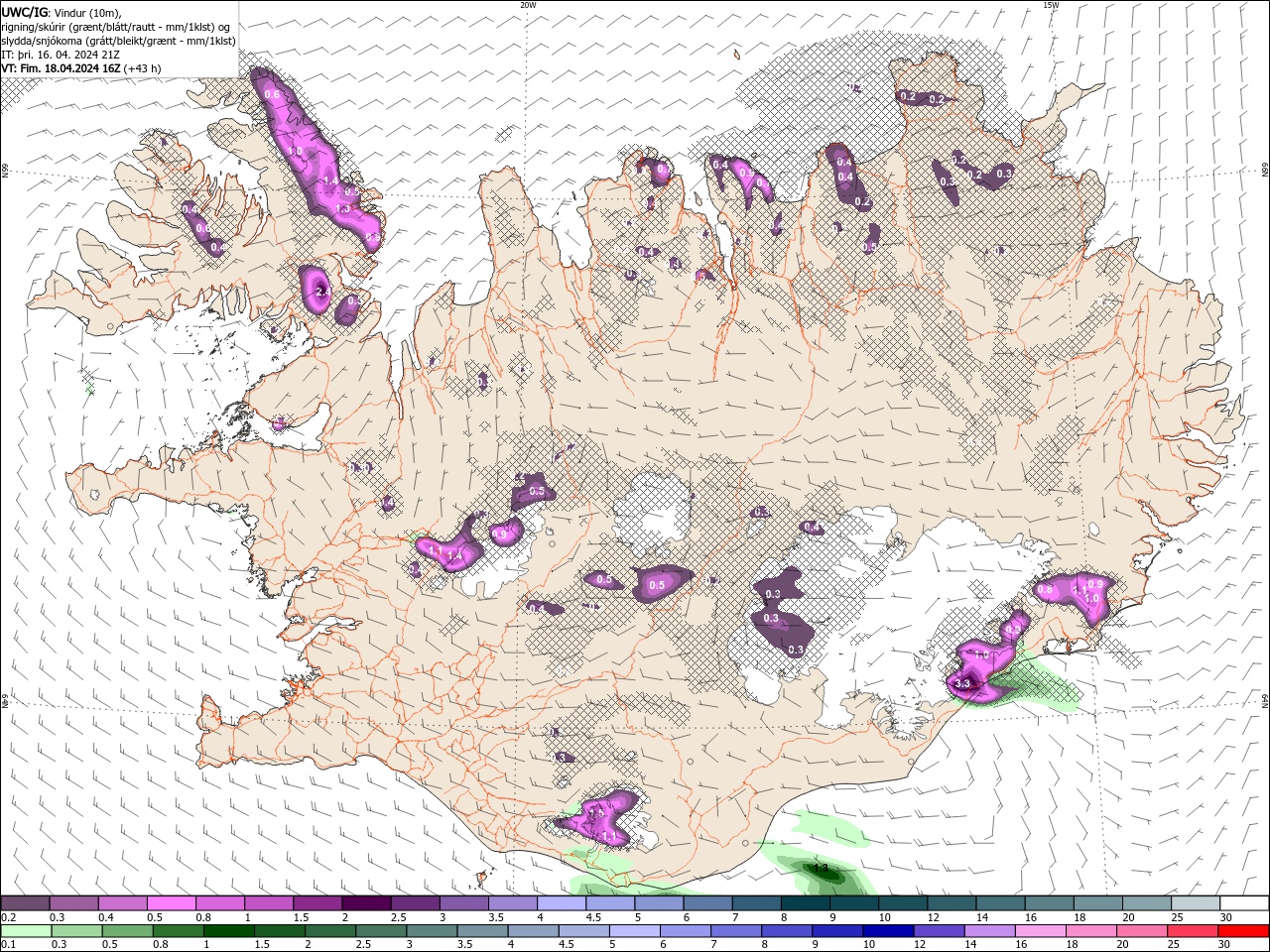Select the dark teal snow swatch labeled 8
This screenshot has width=1270, height=952.
point(806,903)
